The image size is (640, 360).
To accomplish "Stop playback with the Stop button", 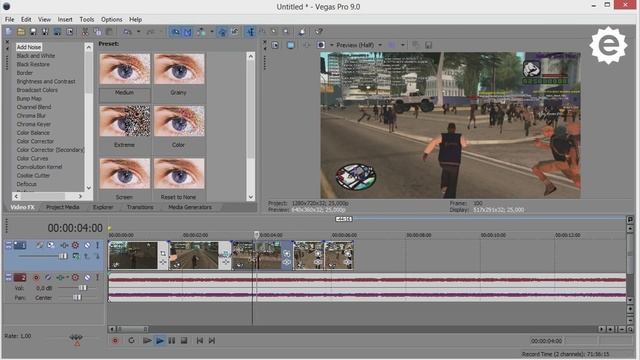I will point(184,340).
